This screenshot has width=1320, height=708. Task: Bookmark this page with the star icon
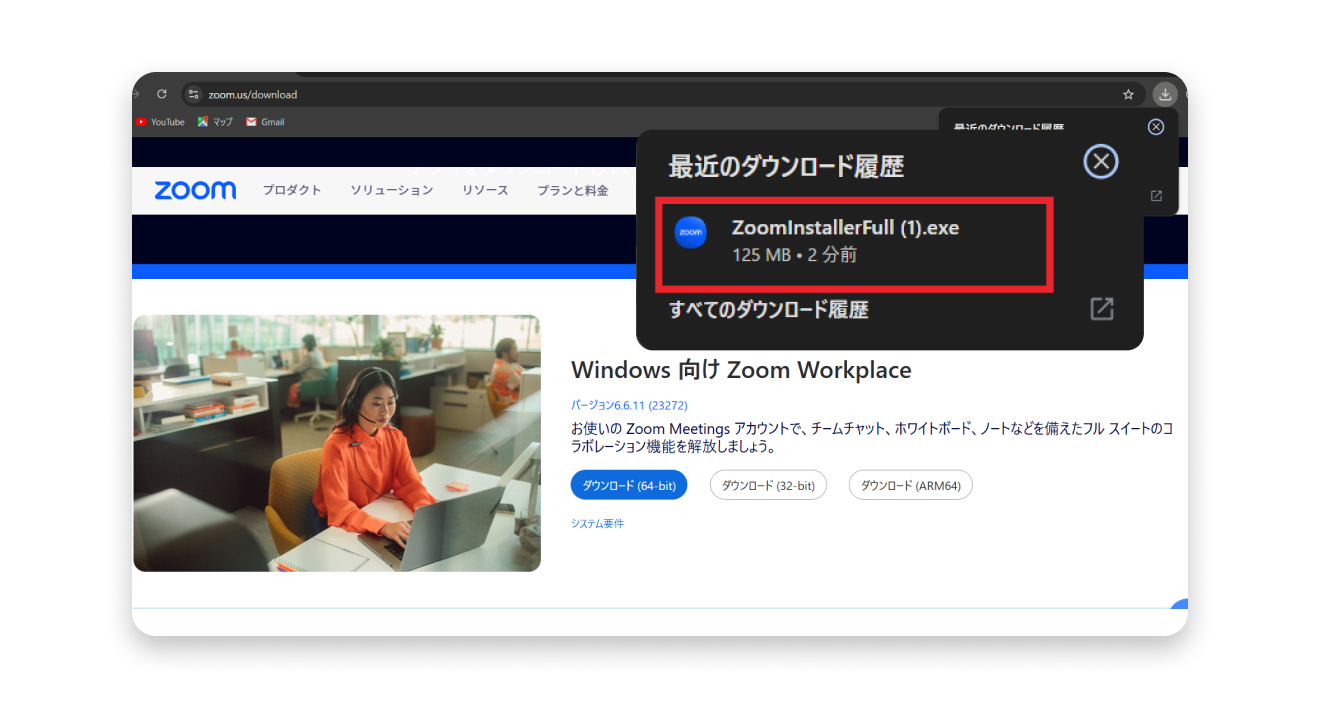click(1128, 94)
